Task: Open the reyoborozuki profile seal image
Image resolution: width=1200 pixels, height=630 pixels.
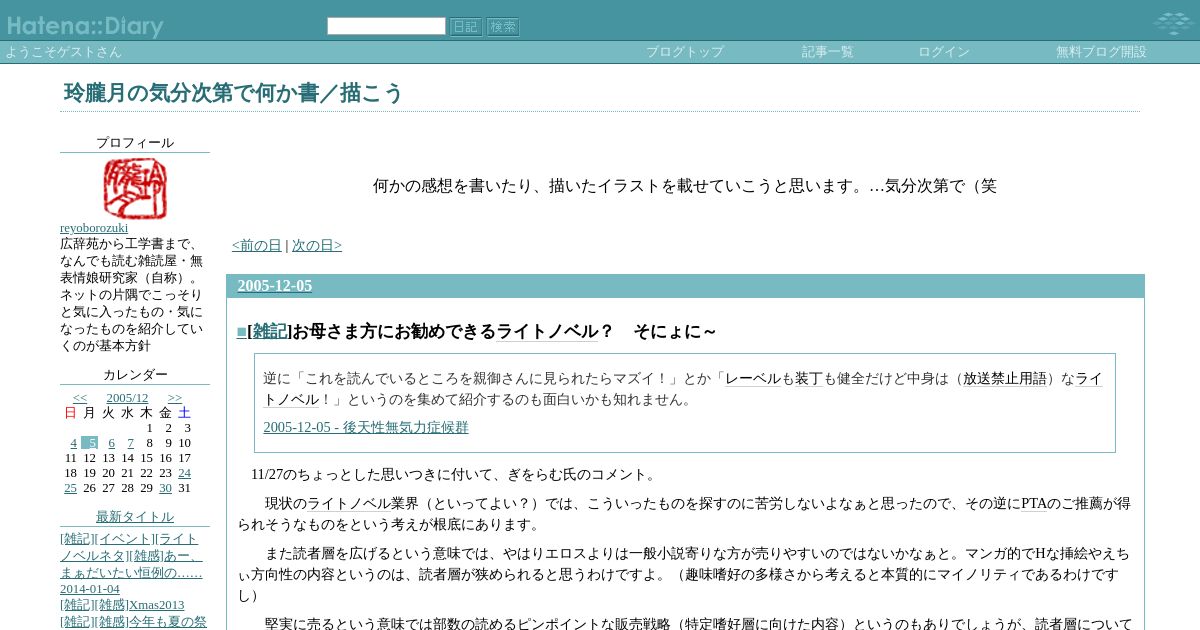Action: click(x=135, y=188)
